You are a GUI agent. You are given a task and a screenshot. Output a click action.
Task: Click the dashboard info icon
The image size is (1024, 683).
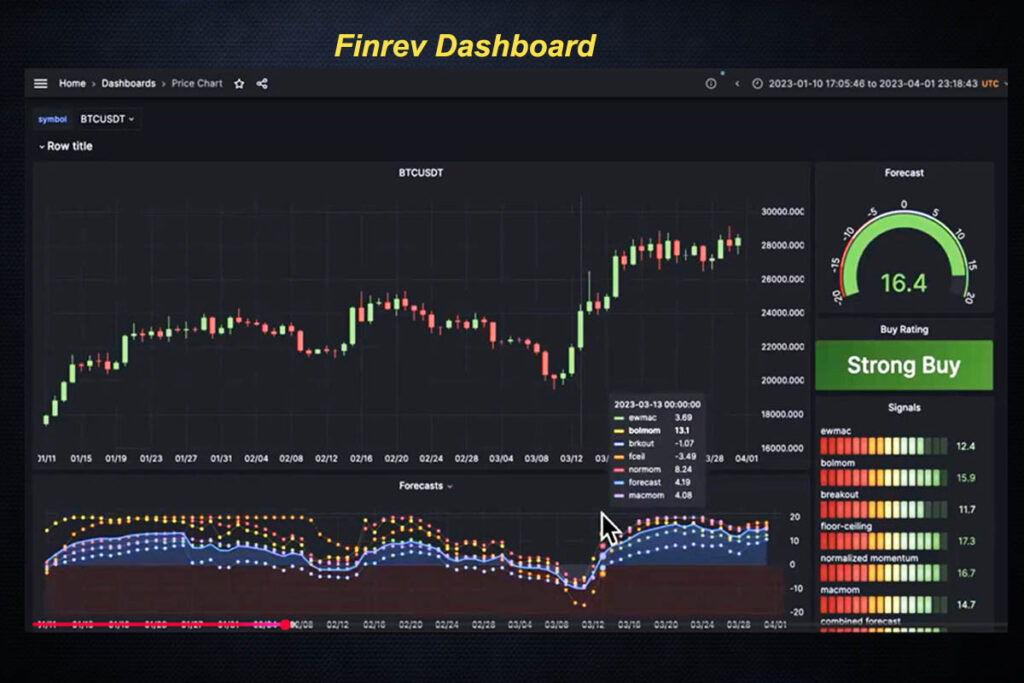pos(710,84)
